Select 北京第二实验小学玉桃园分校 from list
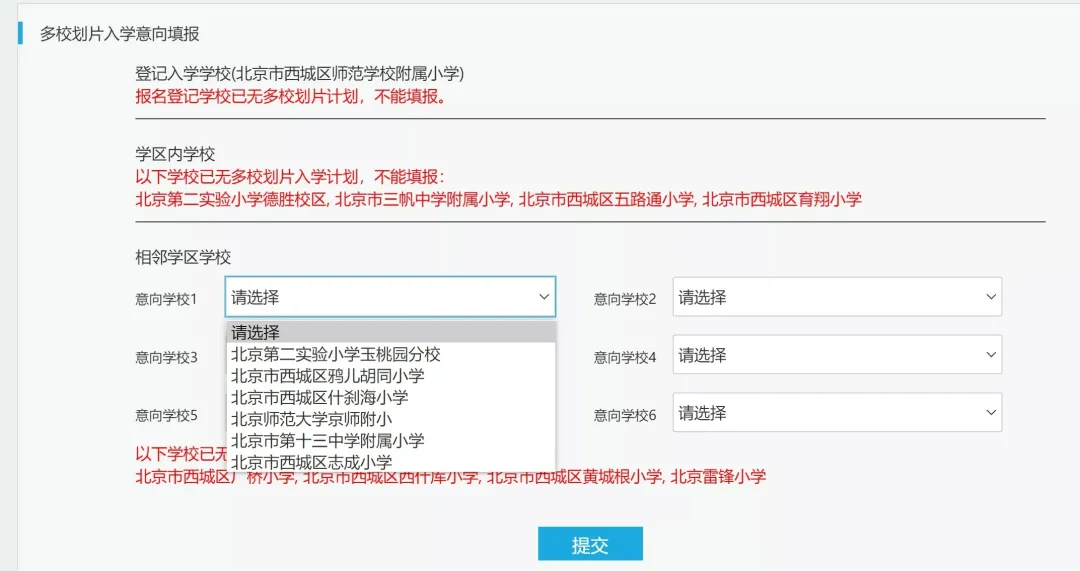The width and height of the screenshot is (1080, 571). [x=391, y=354]
